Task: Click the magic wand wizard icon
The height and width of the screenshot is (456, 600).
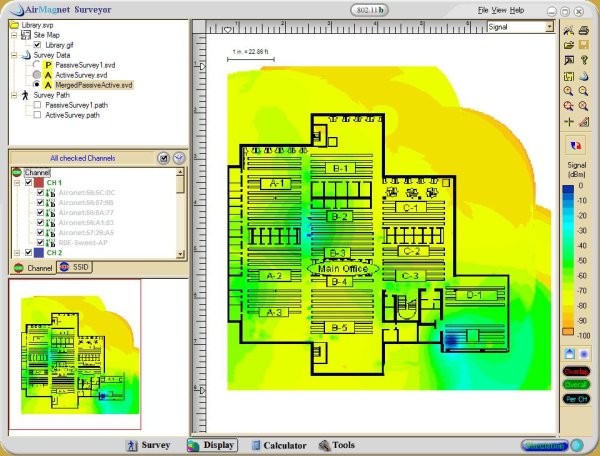Action: pos(569,30)
